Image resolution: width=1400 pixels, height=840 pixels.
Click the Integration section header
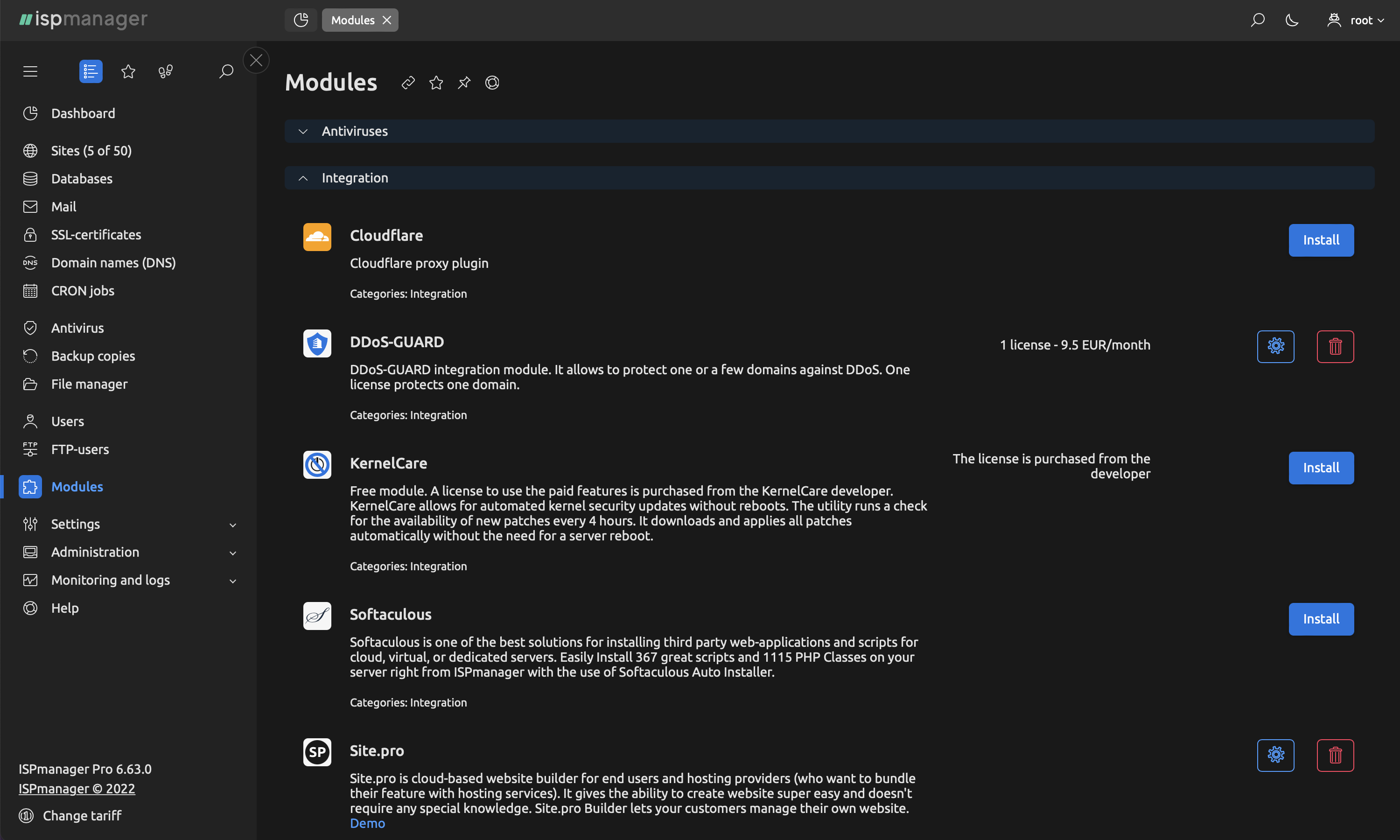830,178
